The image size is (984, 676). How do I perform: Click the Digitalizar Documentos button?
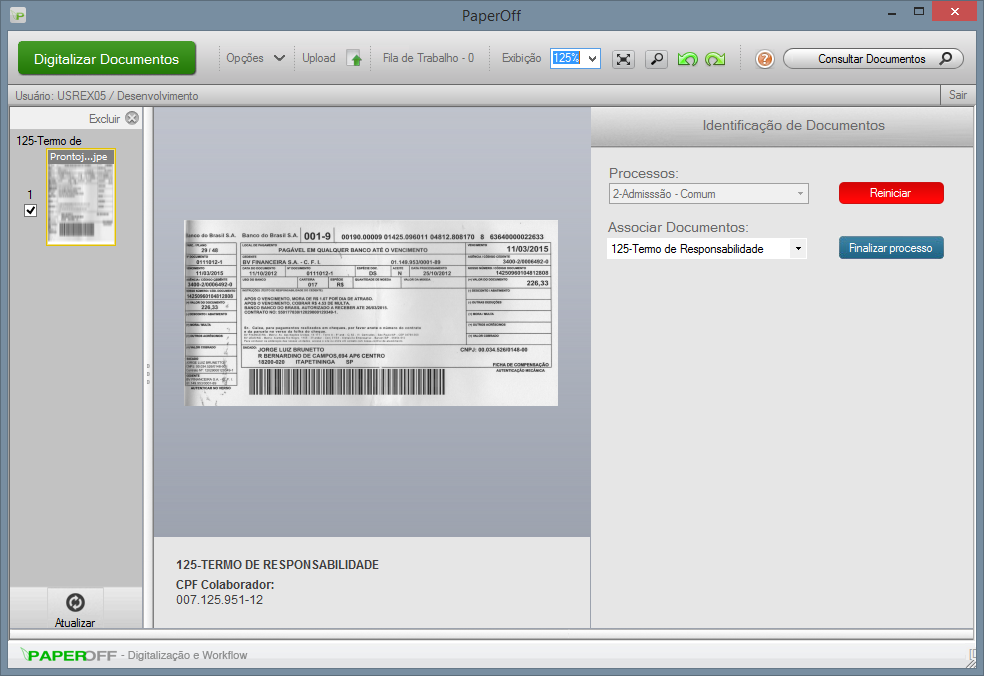(x=107, y=58)
